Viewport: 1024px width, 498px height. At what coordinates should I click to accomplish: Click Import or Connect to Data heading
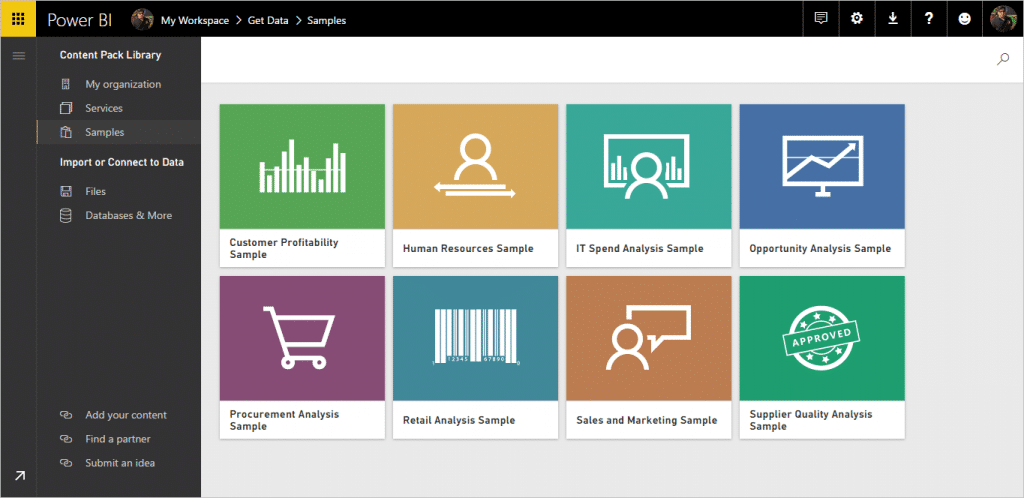tap(122, 162)
